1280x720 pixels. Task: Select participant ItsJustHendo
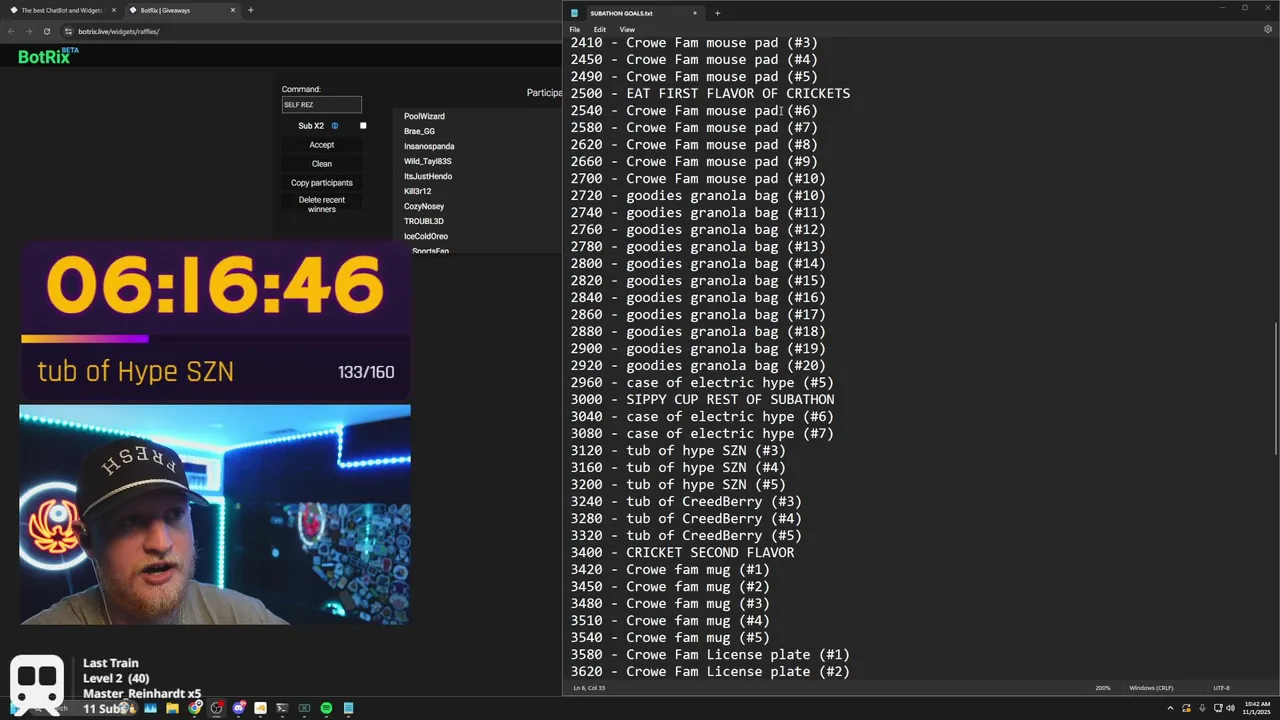coord(428,176)
